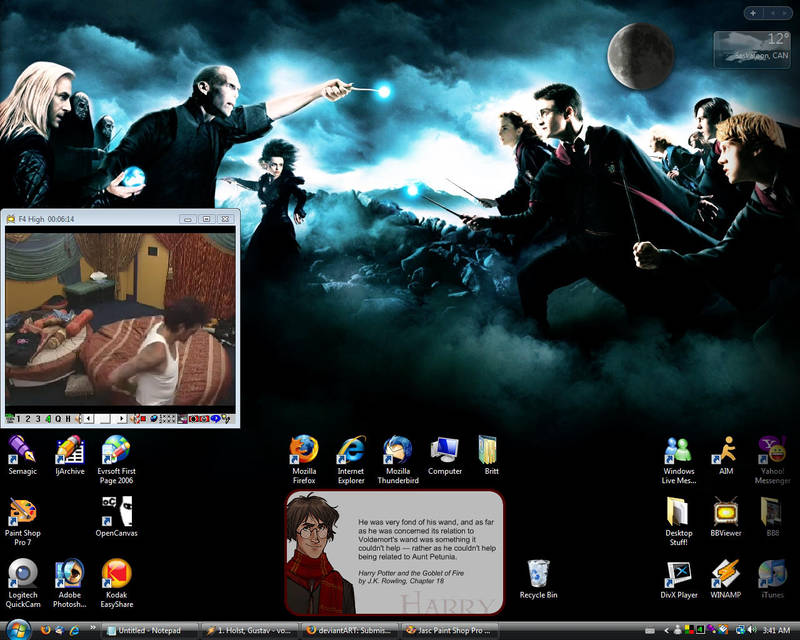Open the WINAMP desktop shortcut
800x640 pixels.
click(x=726, y=580)
